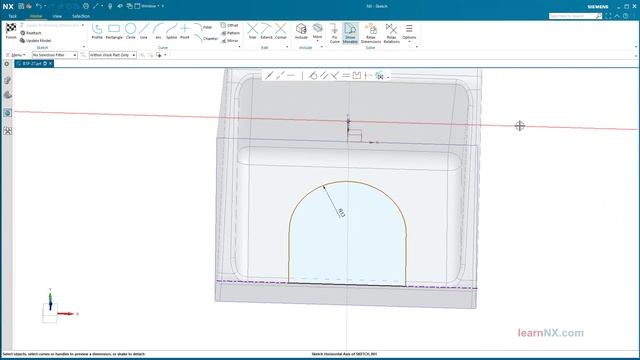This screenshot has height=360, width=640.
Task: Click the equal relation icon in scene toolbar
Action: point(346,76)
